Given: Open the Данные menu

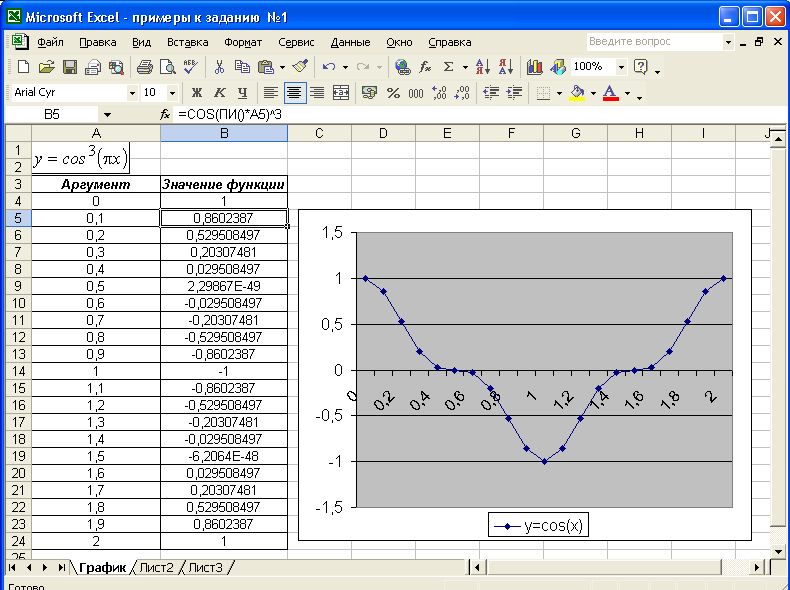Looking at the screenshot, I should (x=350, y=42).
